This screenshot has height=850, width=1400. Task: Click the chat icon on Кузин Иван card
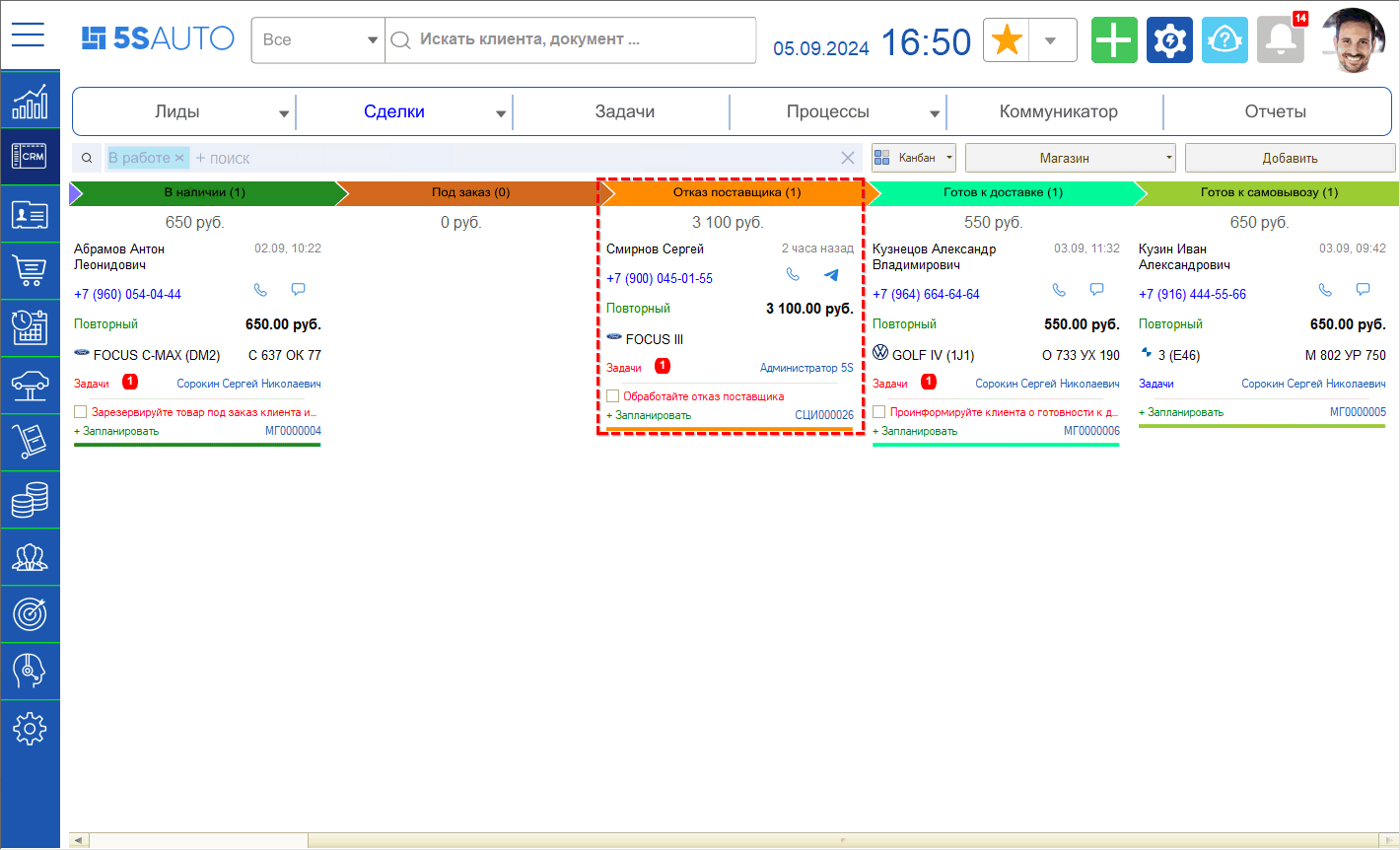(x=1363, y=290)
